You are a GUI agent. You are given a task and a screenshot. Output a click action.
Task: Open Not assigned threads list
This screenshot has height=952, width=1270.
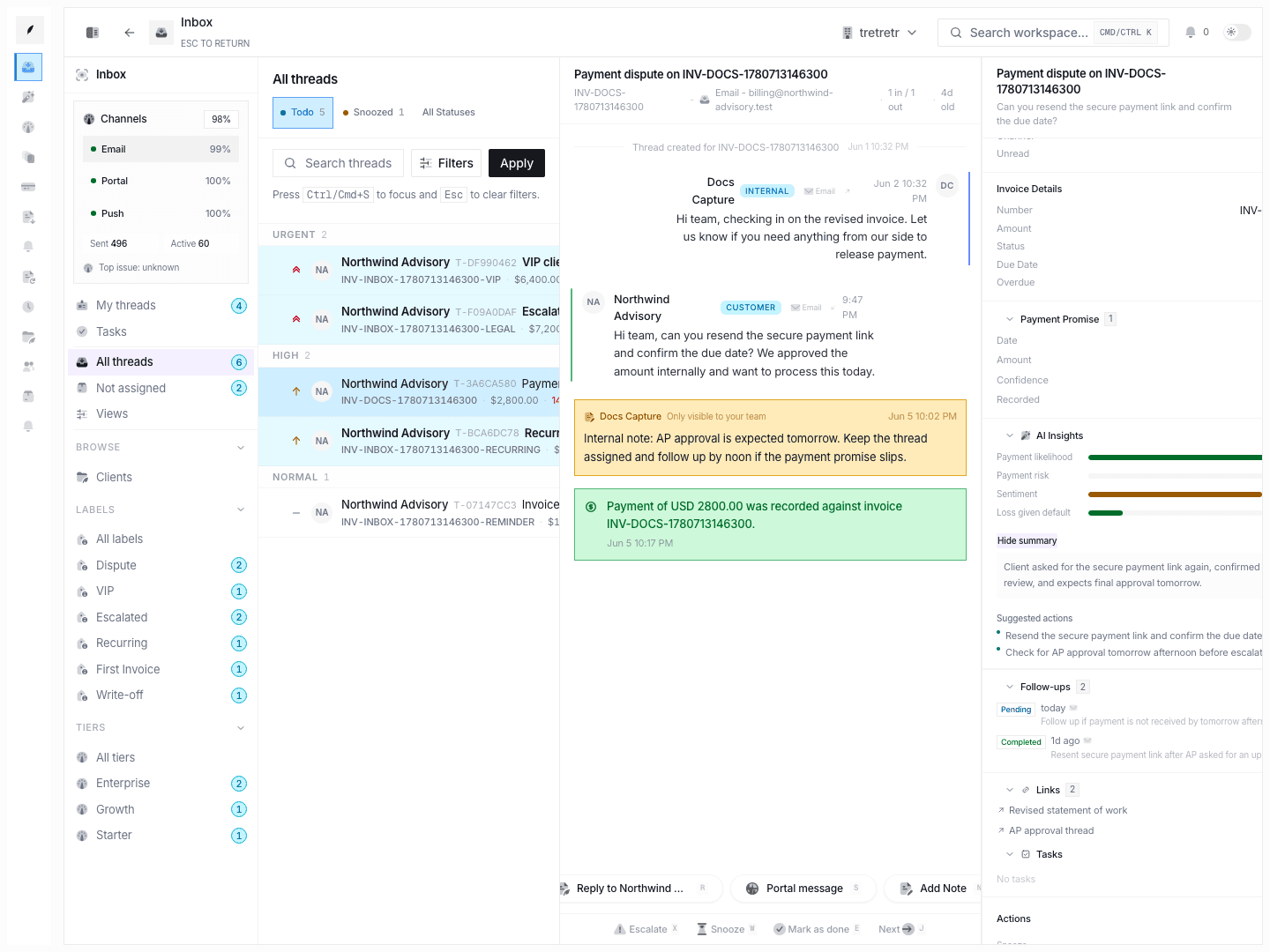coord(161,388)
